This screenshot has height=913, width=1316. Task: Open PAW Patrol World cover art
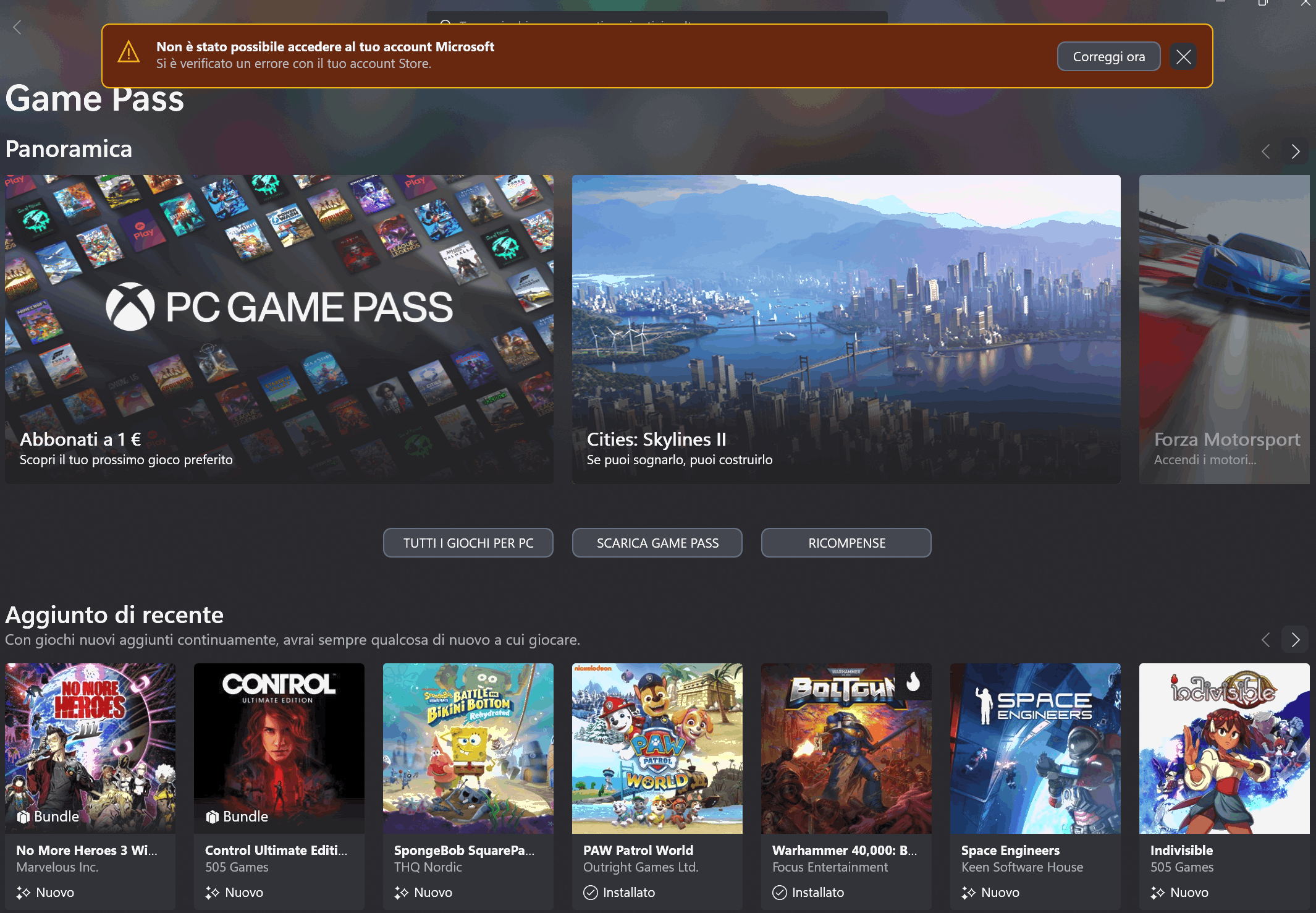pyautogui.click(x=657, y=748)
